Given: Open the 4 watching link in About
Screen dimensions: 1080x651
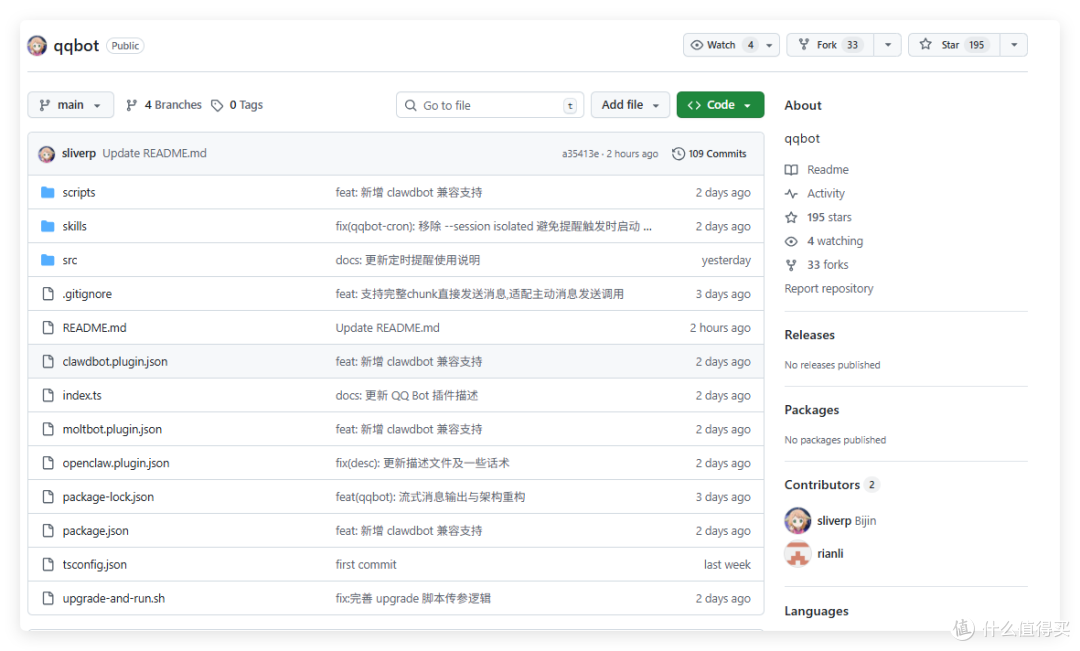Looking at the screenshot, I should 835,241.
